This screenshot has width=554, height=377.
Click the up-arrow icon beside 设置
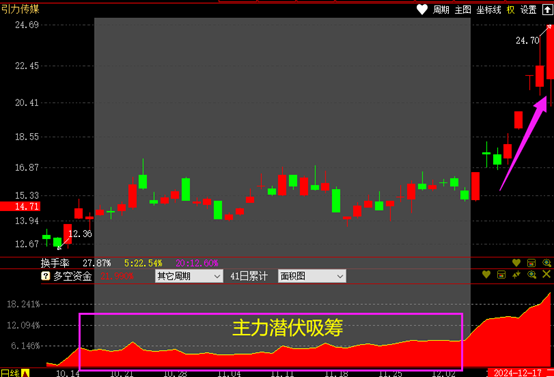[x=547, y=10]
